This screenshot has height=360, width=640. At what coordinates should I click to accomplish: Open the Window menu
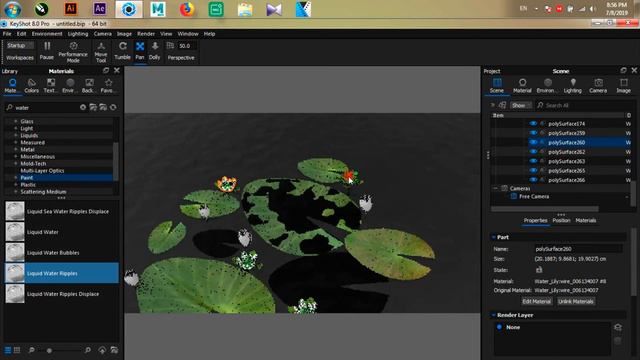point(188,34)
